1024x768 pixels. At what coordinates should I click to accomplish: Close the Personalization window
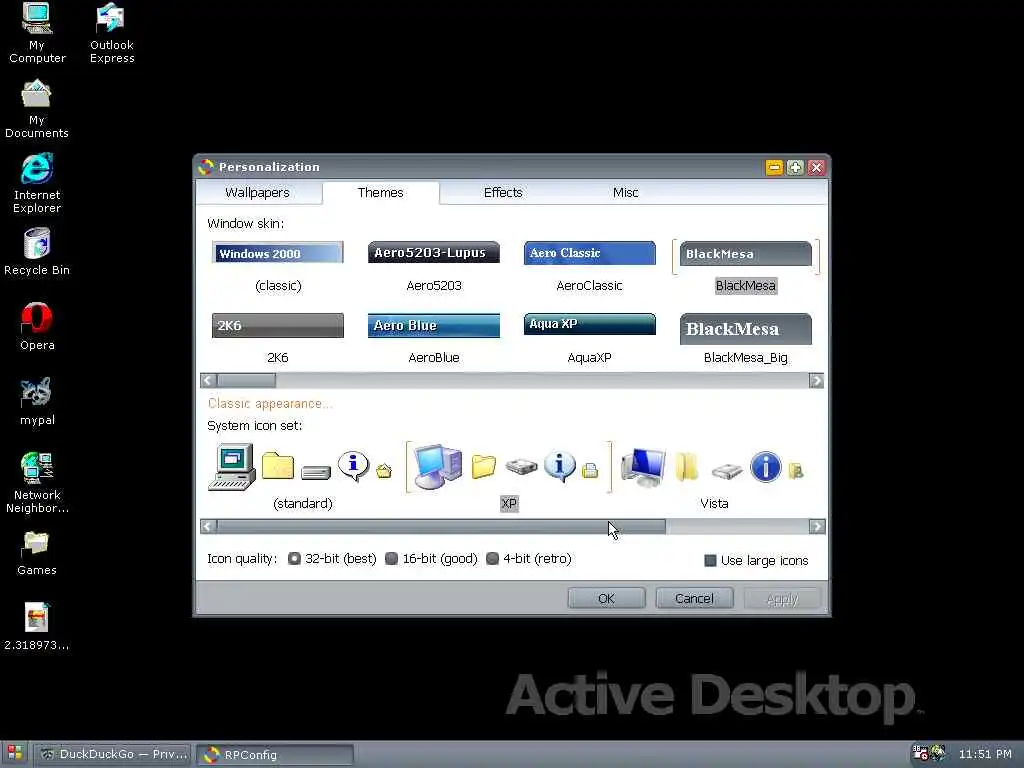click(x=816, y=168)
